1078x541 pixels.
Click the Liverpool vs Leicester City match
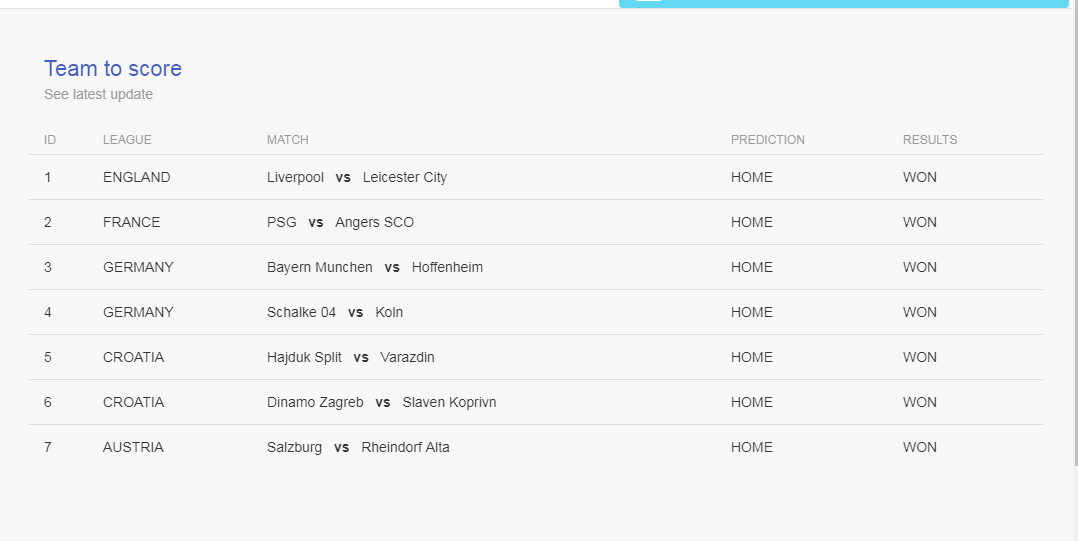(x=357, y=177)
